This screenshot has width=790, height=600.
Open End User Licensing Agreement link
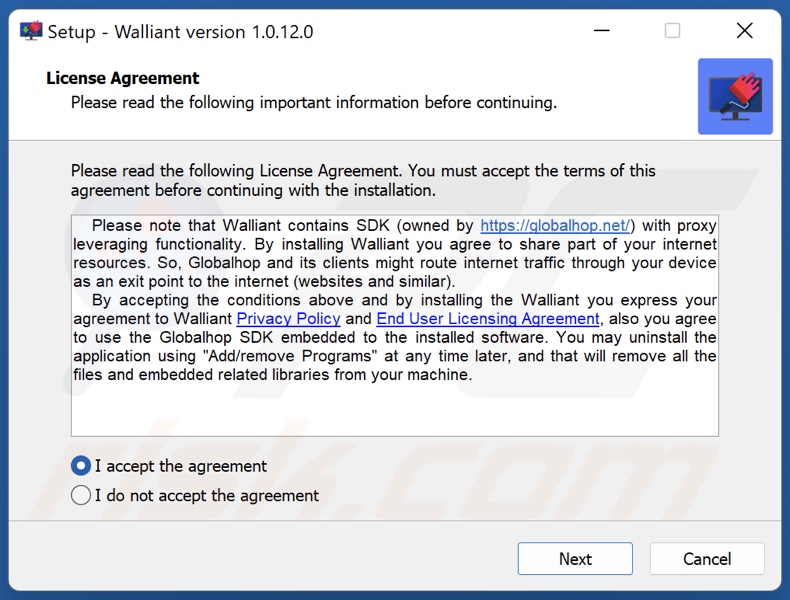pos(488,319)
